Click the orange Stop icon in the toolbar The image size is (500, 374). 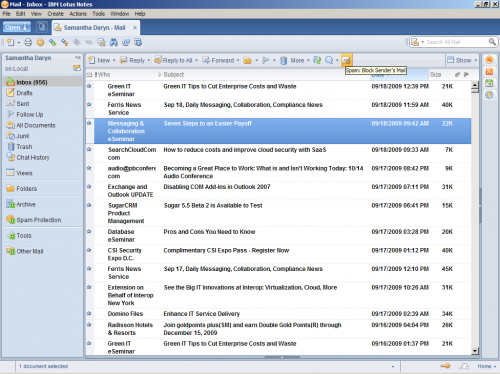tap(40, 42)
